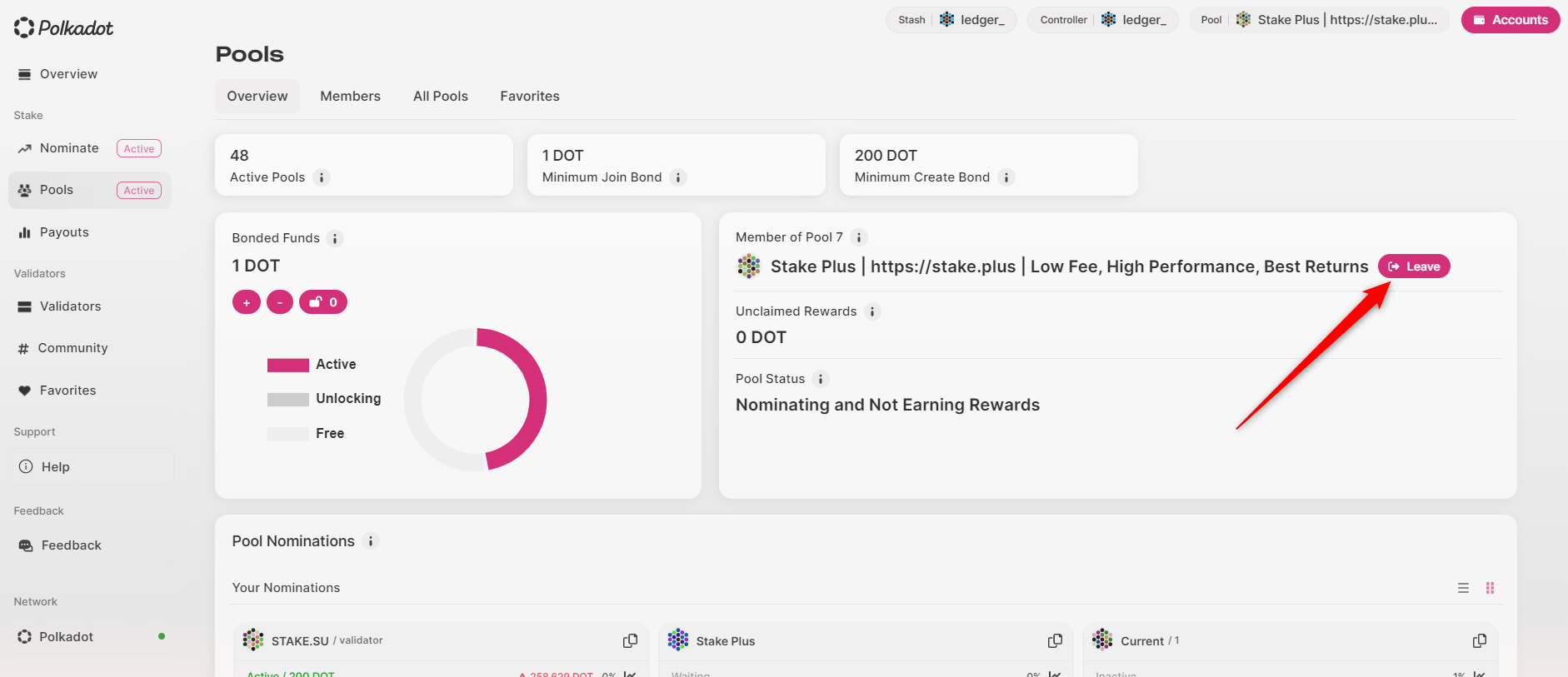The height and width of the screenshot is (677, 1568).
Task: Show info for Bonded Funds
Action: 335,239
